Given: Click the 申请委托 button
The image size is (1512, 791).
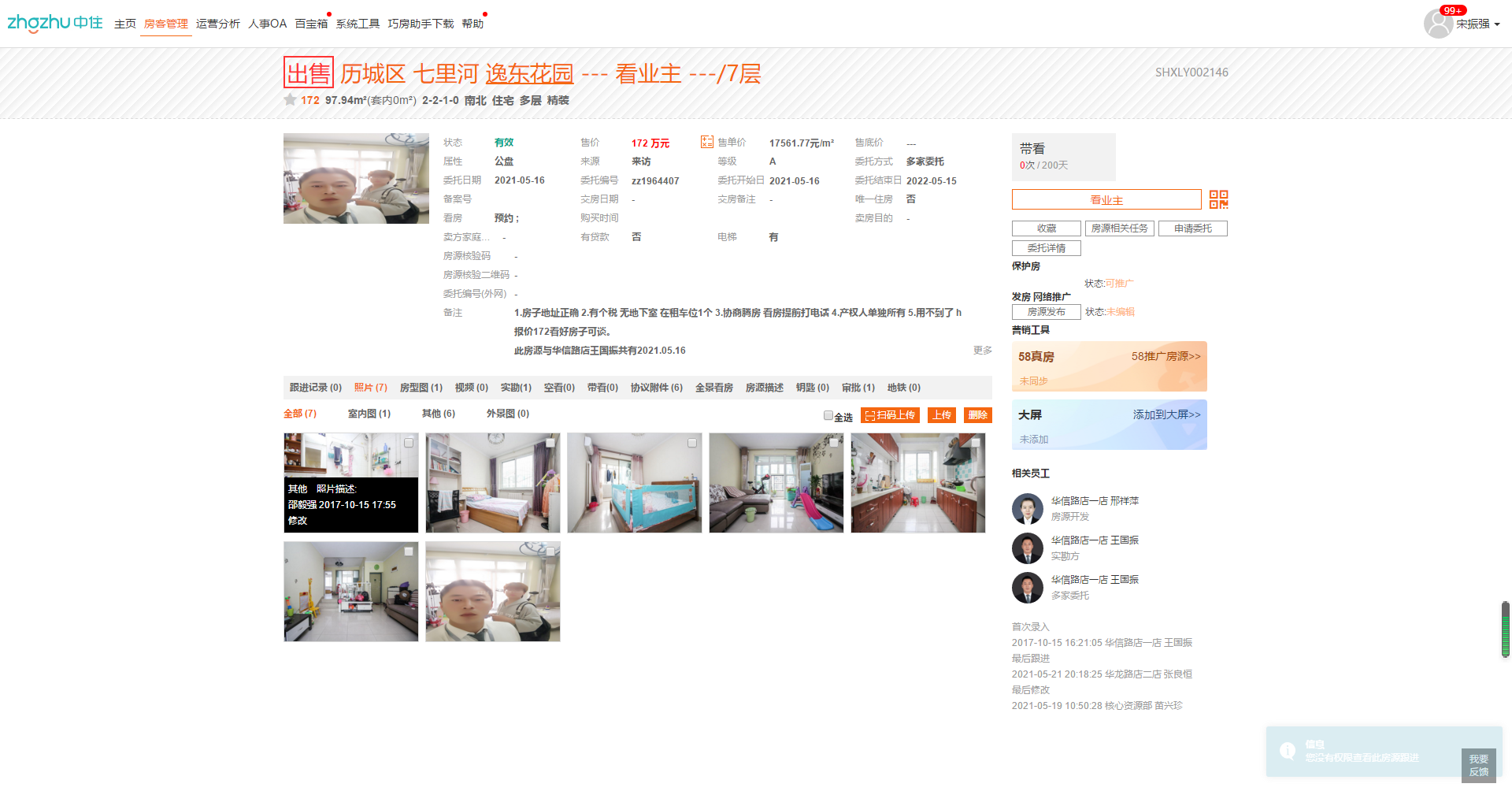Looking at the screenshot, I should (x=1192, y=228).
